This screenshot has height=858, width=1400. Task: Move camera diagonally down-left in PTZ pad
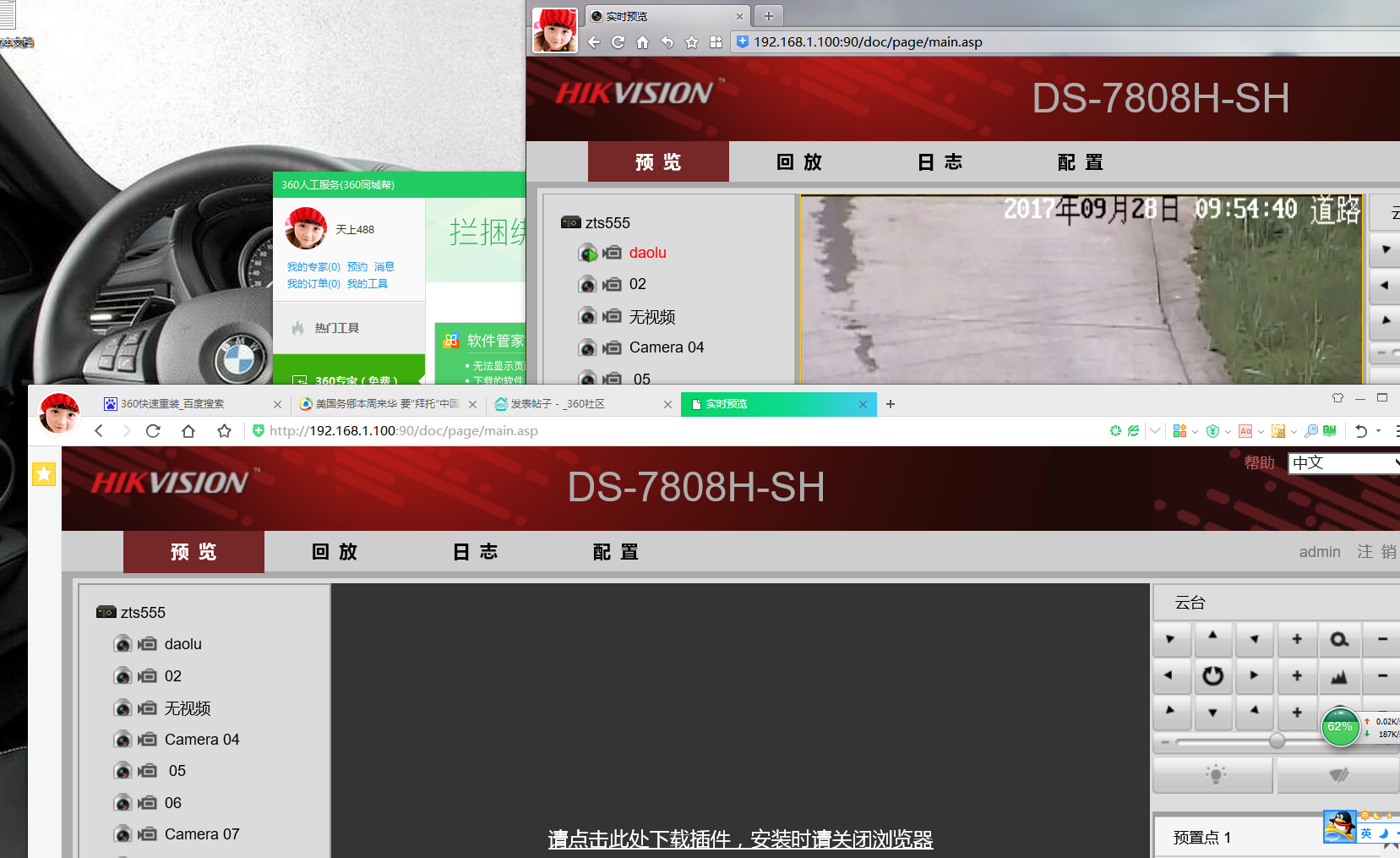(x=1171, y=712)
